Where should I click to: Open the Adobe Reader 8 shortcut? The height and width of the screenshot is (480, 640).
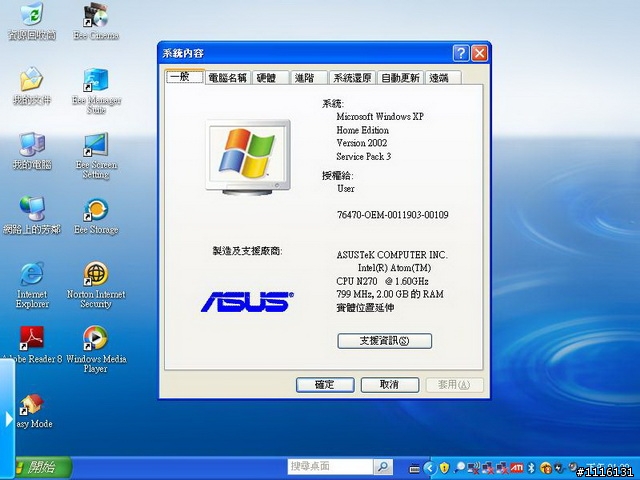[32, 345]
